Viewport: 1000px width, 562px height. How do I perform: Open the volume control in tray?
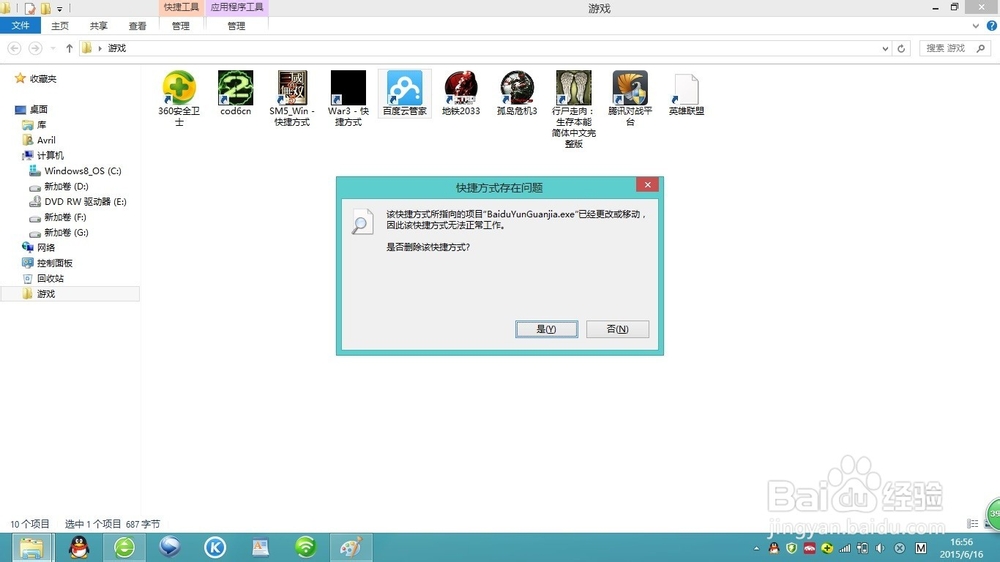pyautogui.click(x=881, y=548)
